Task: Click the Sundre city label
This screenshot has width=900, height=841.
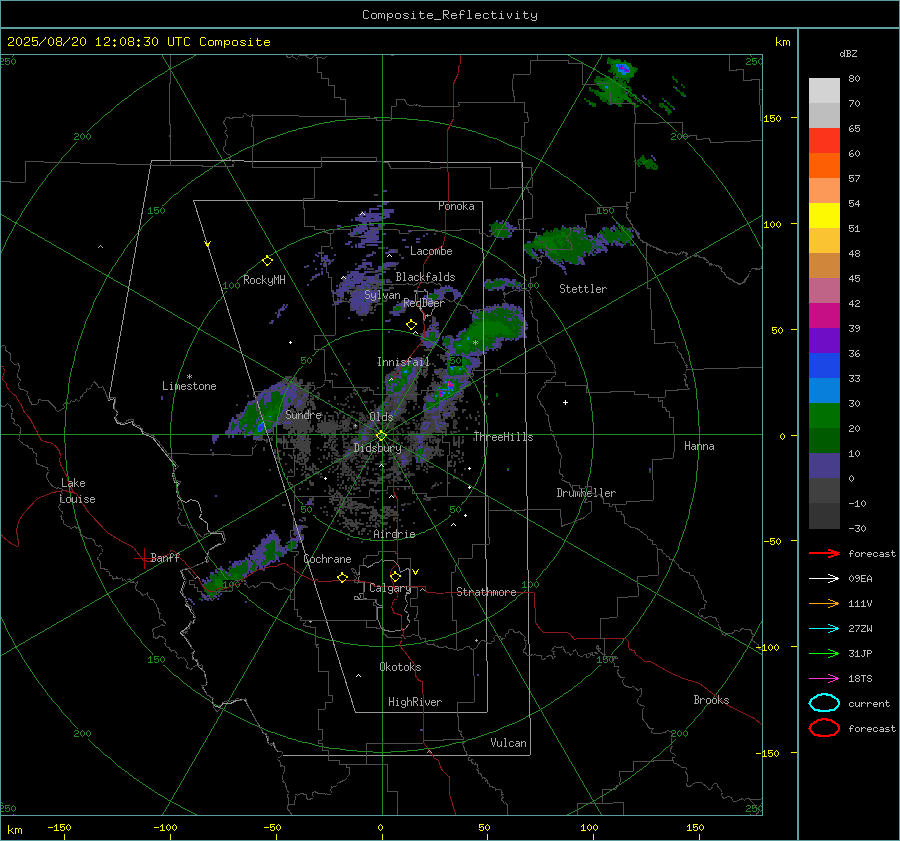Action: coord(303,414)
